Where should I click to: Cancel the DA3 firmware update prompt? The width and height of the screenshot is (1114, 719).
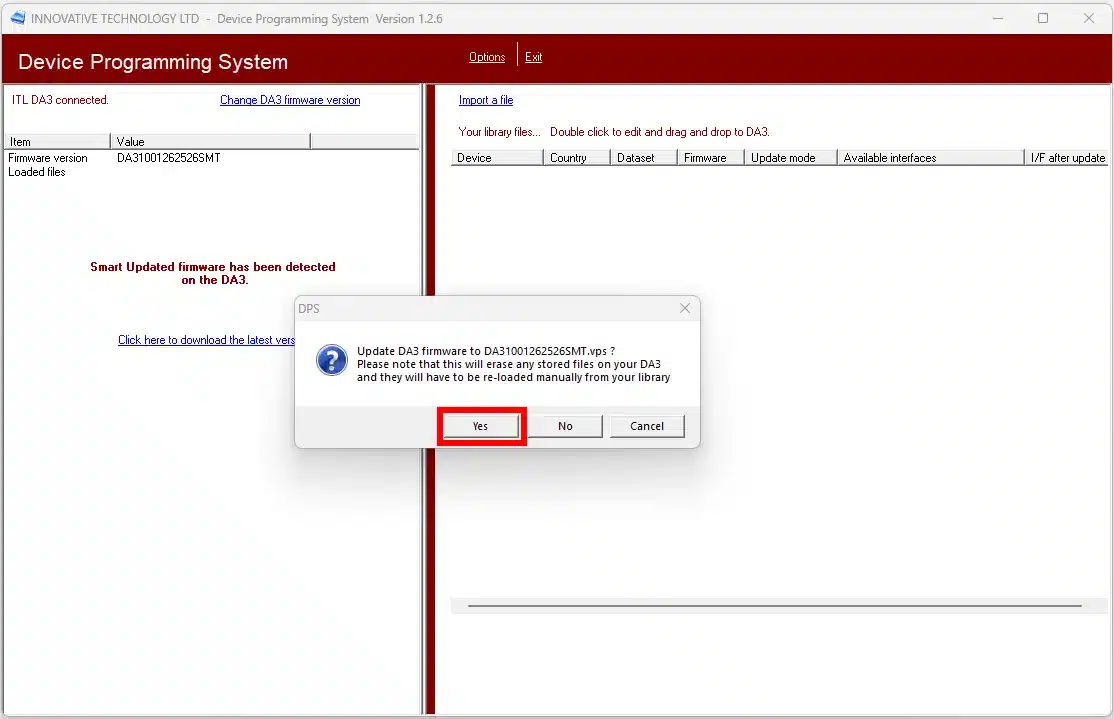pyautogui.click(x=647, y=426)
